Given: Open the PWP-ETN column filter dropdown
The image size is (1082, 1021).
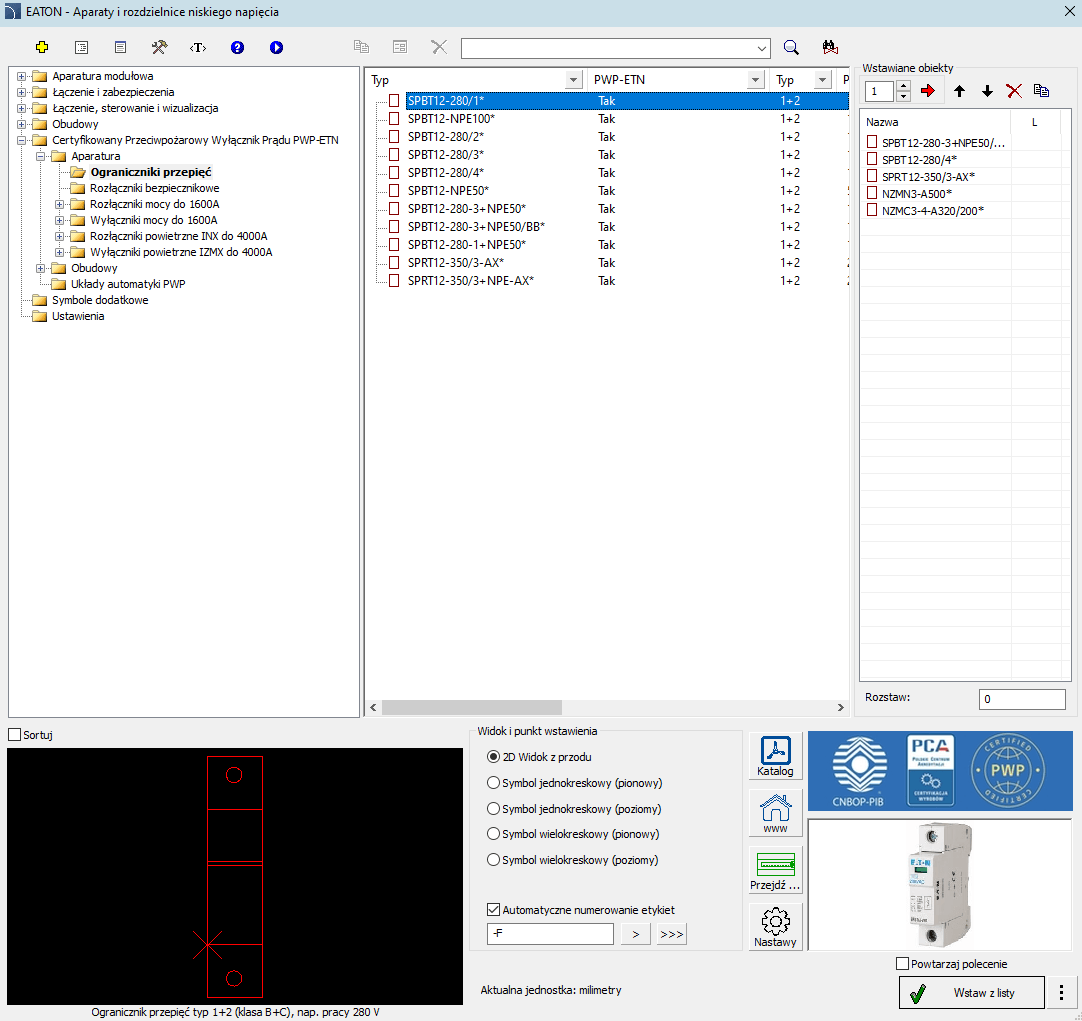Looking at the screenshot, I should (756, 80).
